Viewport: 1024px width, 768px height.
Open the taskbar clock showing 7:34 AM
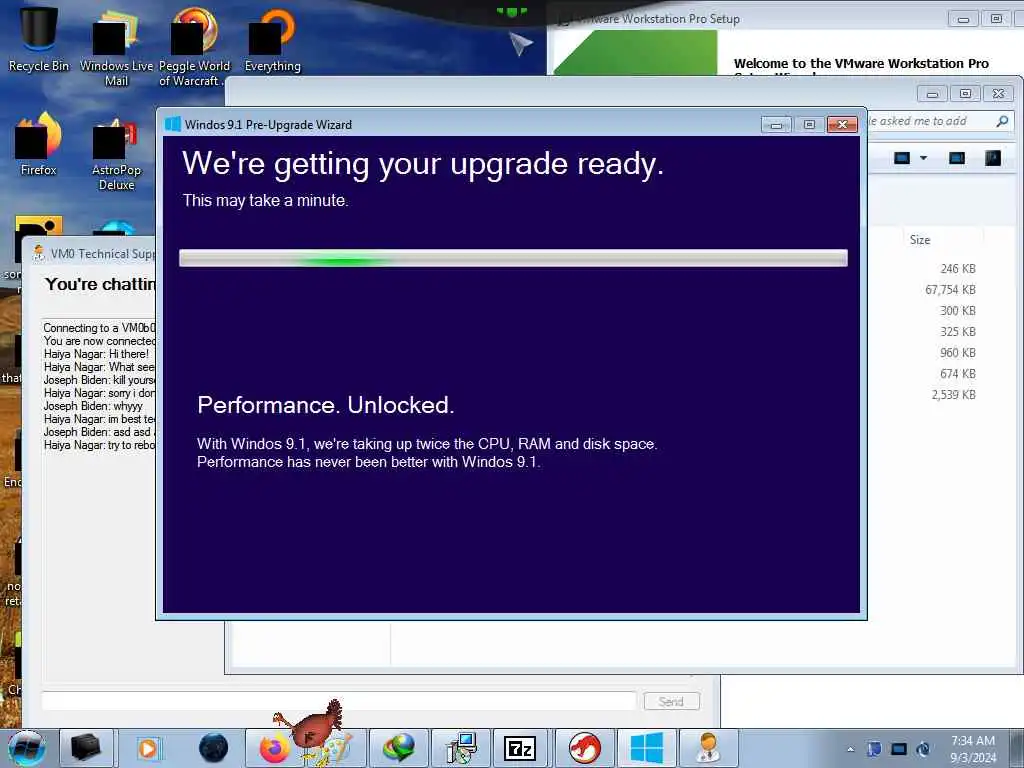pos(973,749)
